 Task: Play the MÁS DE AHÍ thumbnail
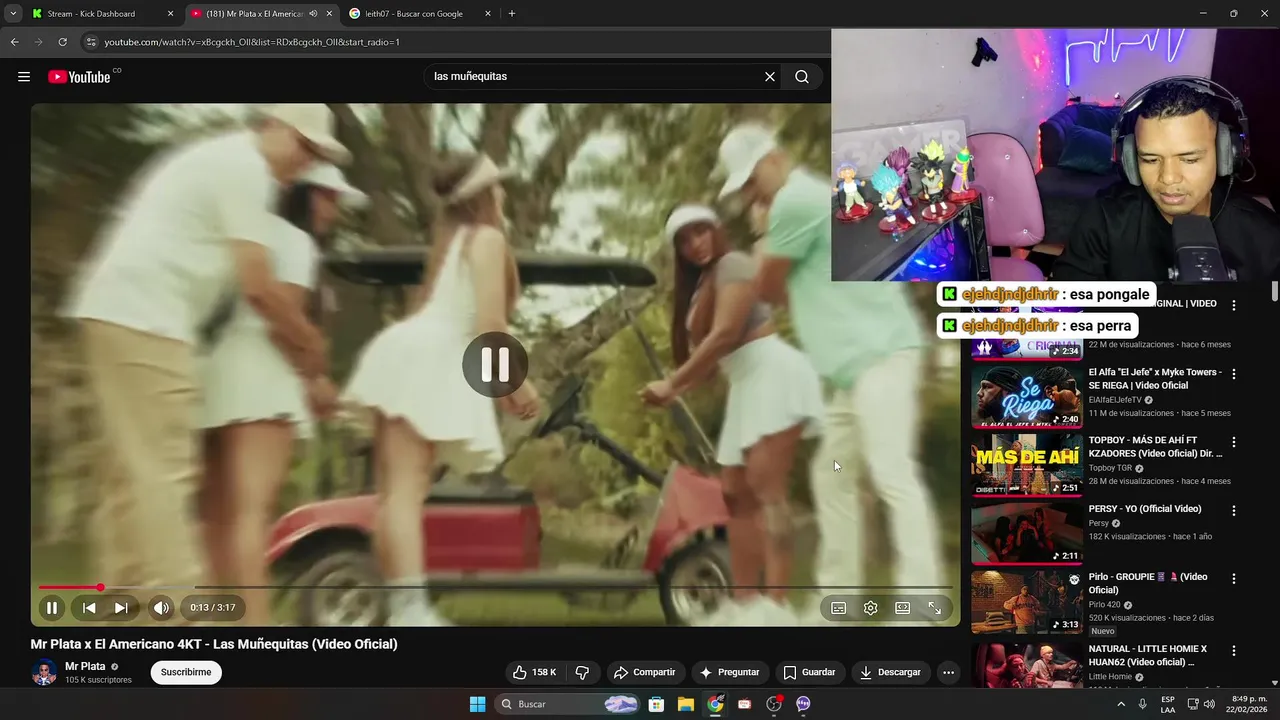1027,465
